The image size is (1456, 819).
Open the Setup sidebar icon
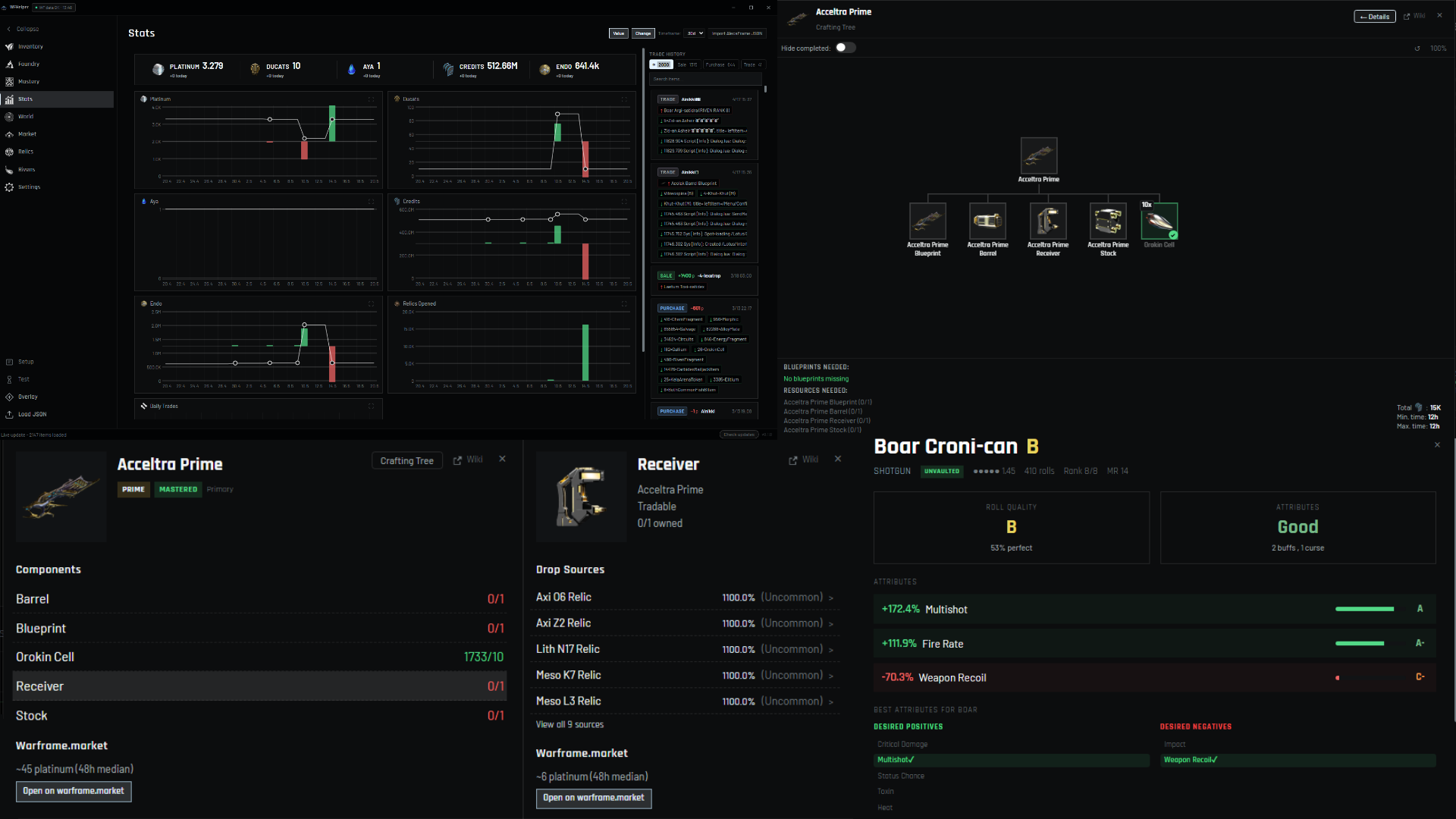9,362
